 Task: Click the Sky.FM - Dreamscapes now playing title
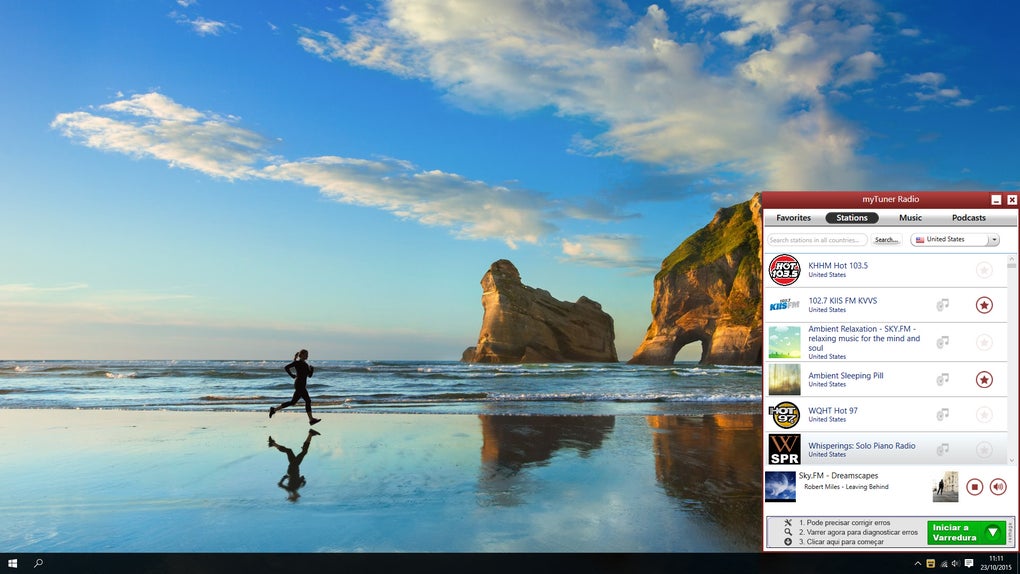coord(838,476)
